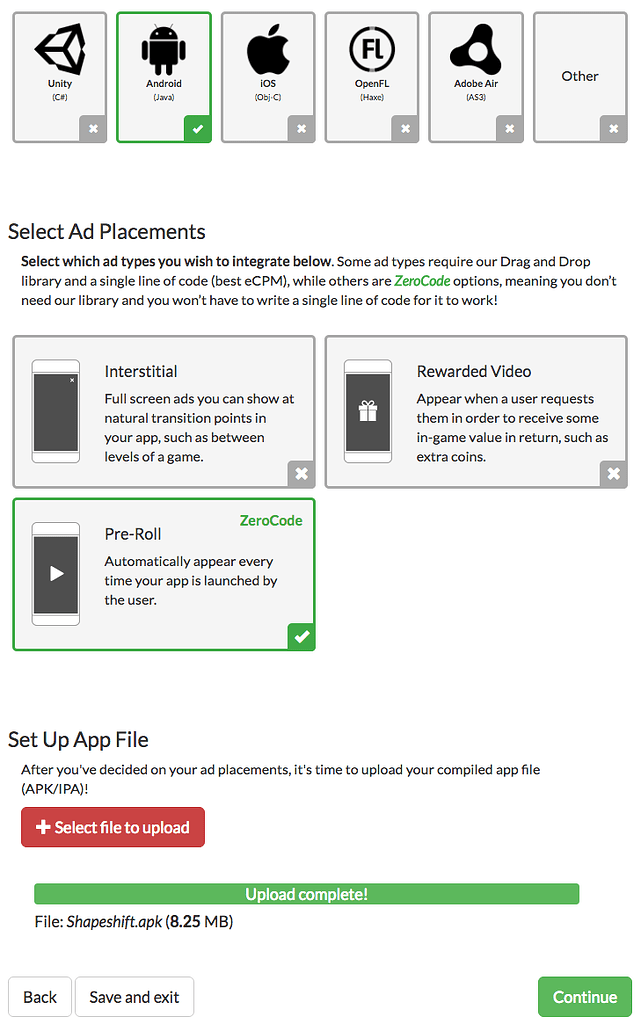Click the Rewarded Video gift icon
This screenshot has height=1024, width=640.
tap(368, 410)
